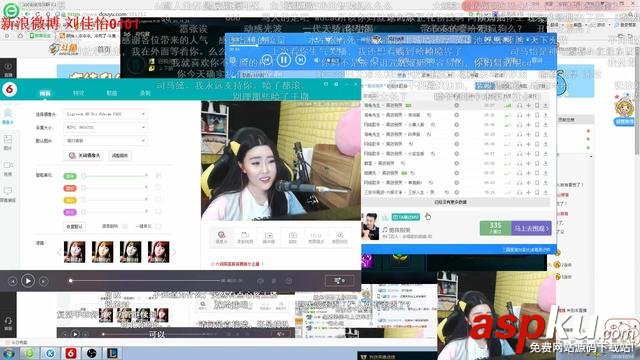Adjust the green beauty slider
Image resolution: width=640 pixels, height=360 pixels.
115,176
